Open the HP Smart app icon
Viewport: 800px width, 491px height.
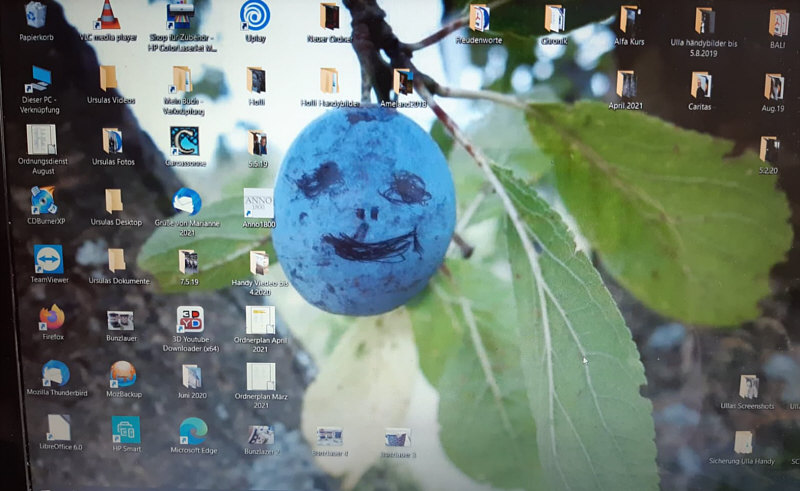click(126, 430)
